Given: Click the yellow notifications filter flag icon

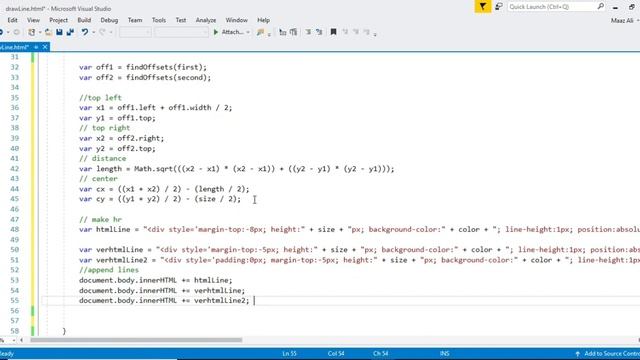Looking at the screenshot, I should [x=483, y=7].
